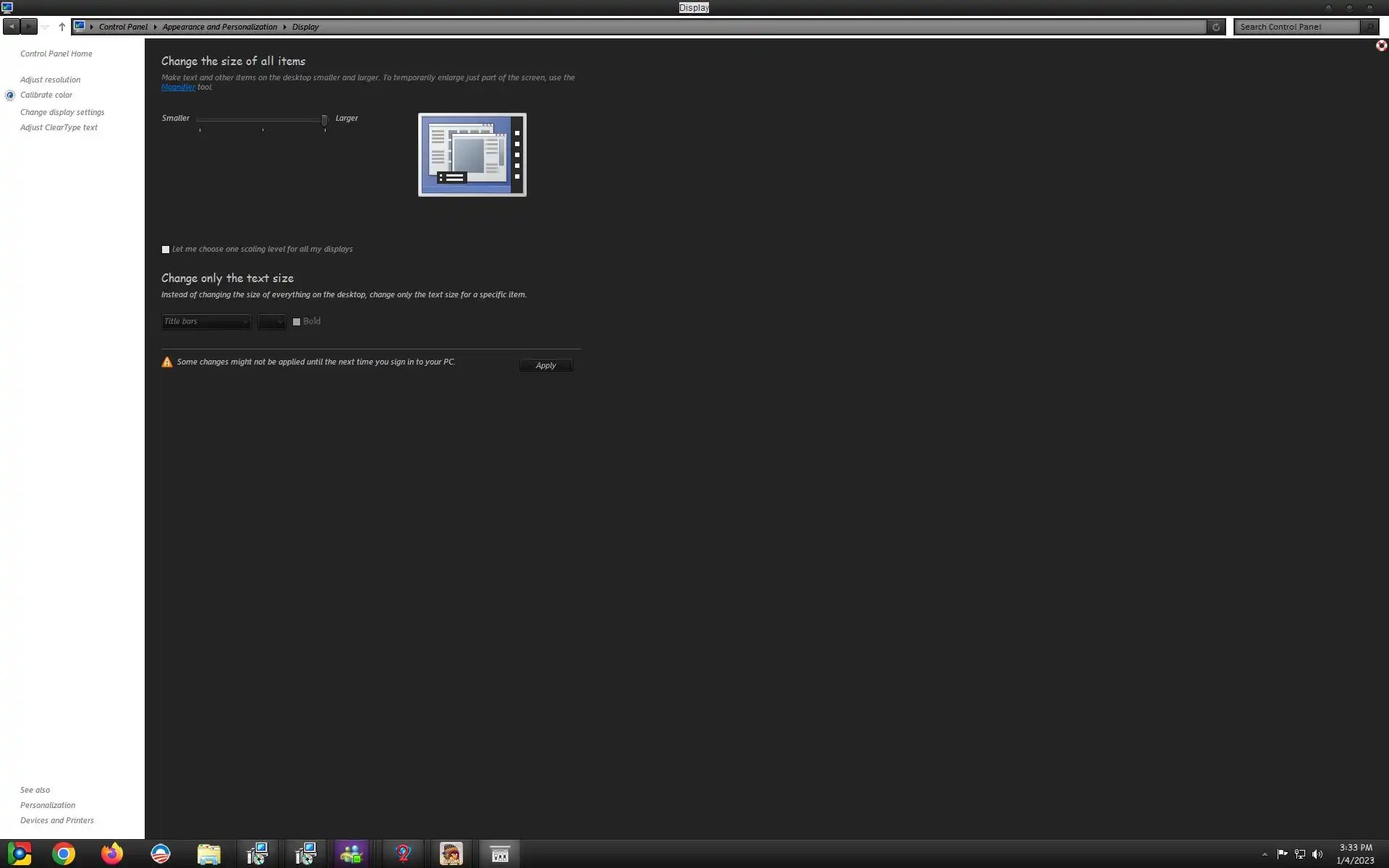The image size is (1389, 868).
Task: Click the search magnifier icon
Action: [1369, 27]
